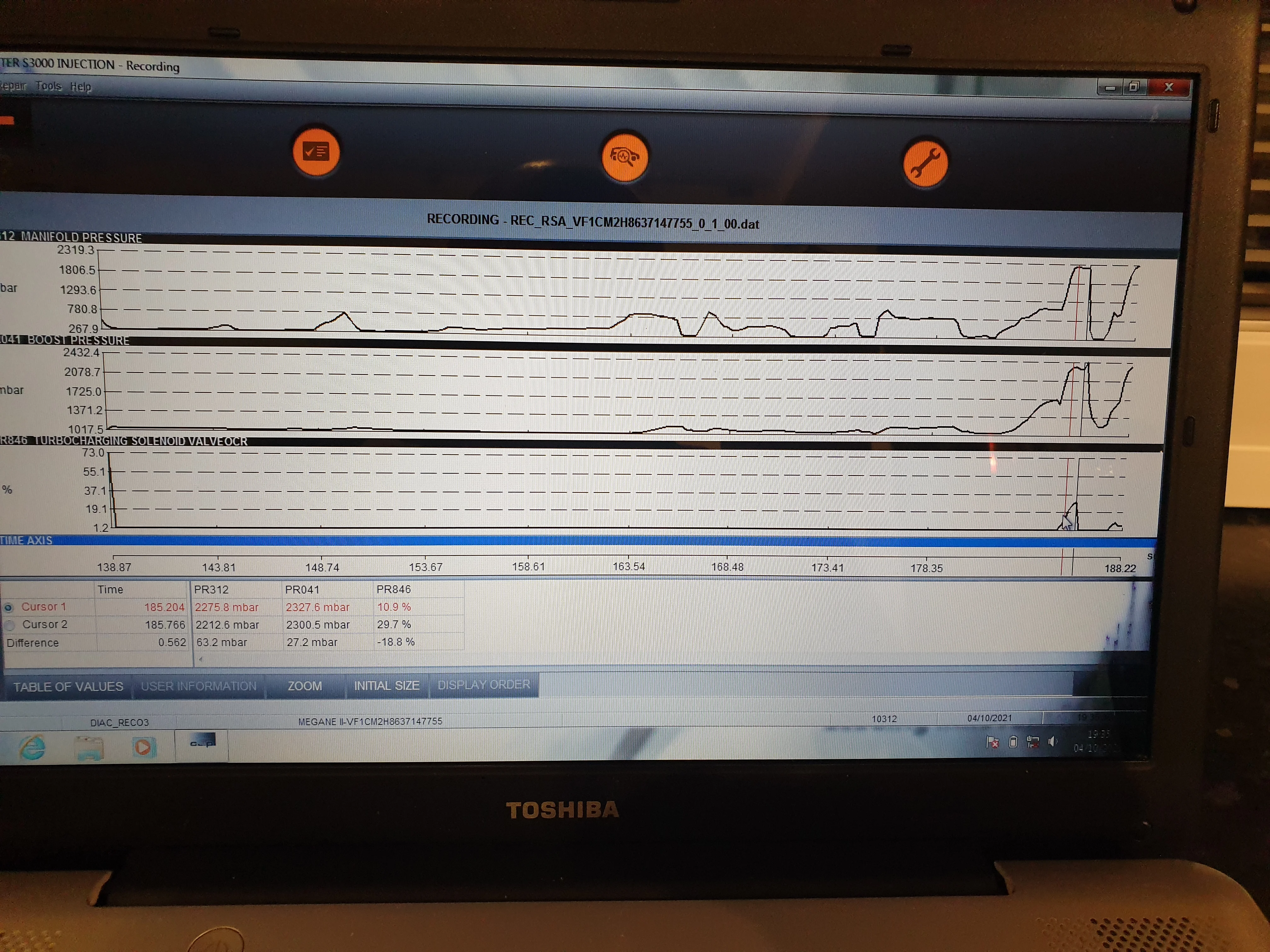Open the vehicle diagnostic magnifier icon
The height and width of the screenshot is (952, 1270).
(625, 157)
